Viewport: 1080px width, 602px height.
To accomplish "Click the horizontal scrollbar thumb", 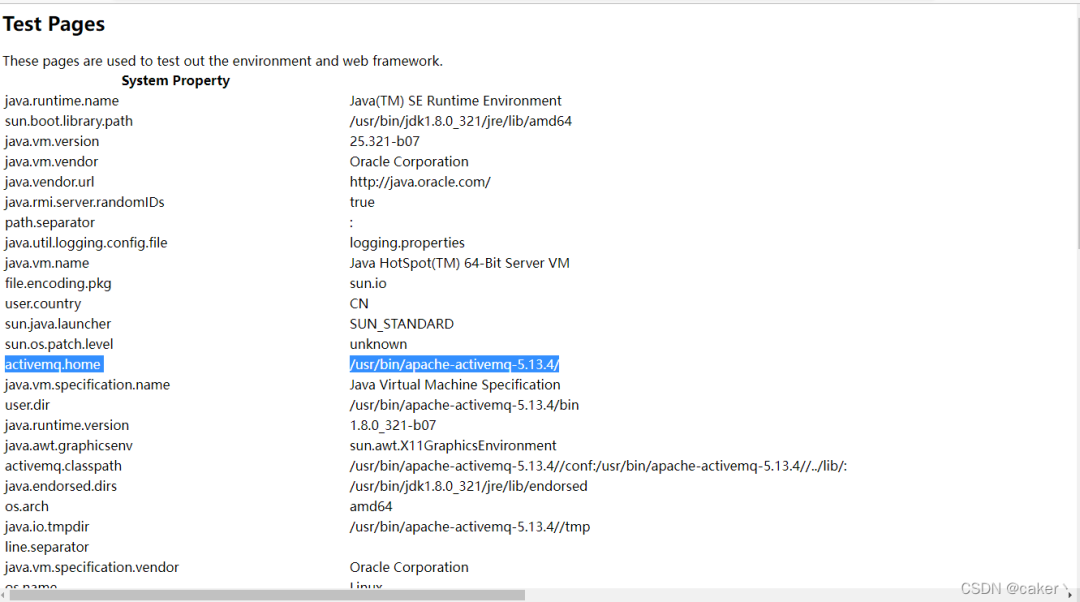I will (x=267, y=595).
